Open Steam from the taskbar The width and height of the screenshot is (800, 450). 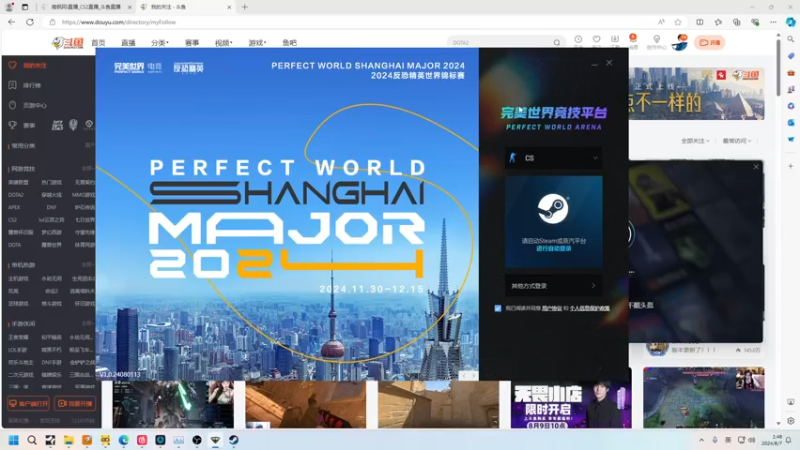coord(234,440)
